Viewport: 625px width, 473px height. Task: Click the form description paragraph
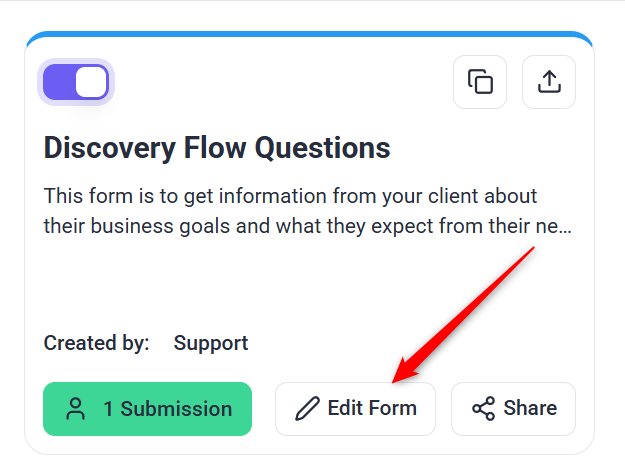307,211
